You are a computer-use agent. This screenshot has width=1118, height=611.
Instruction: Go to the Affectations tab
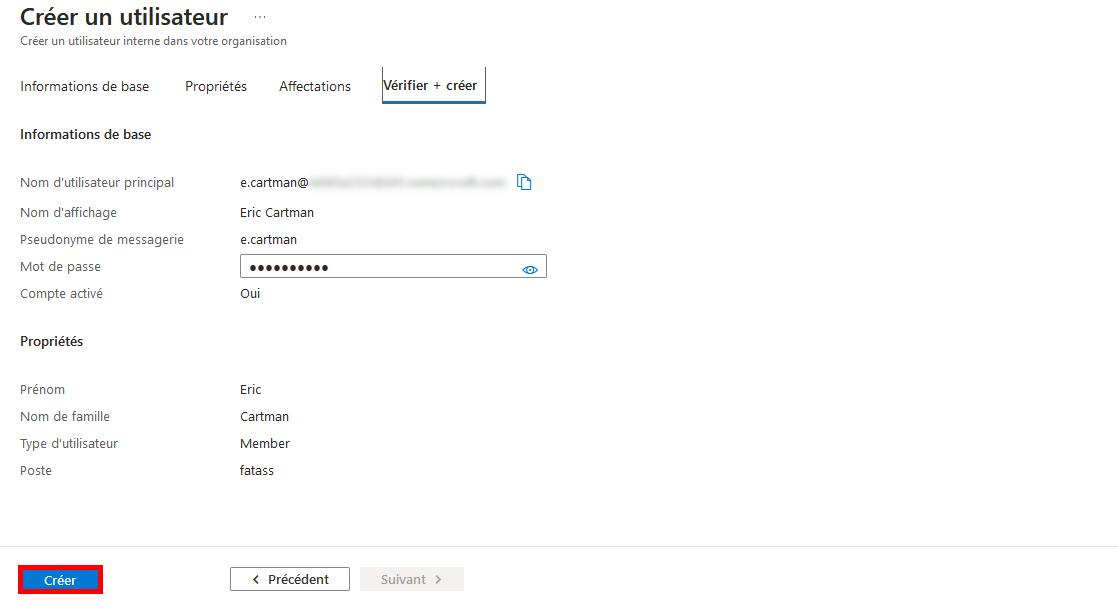pyautogui.click(x=315, y=86)
